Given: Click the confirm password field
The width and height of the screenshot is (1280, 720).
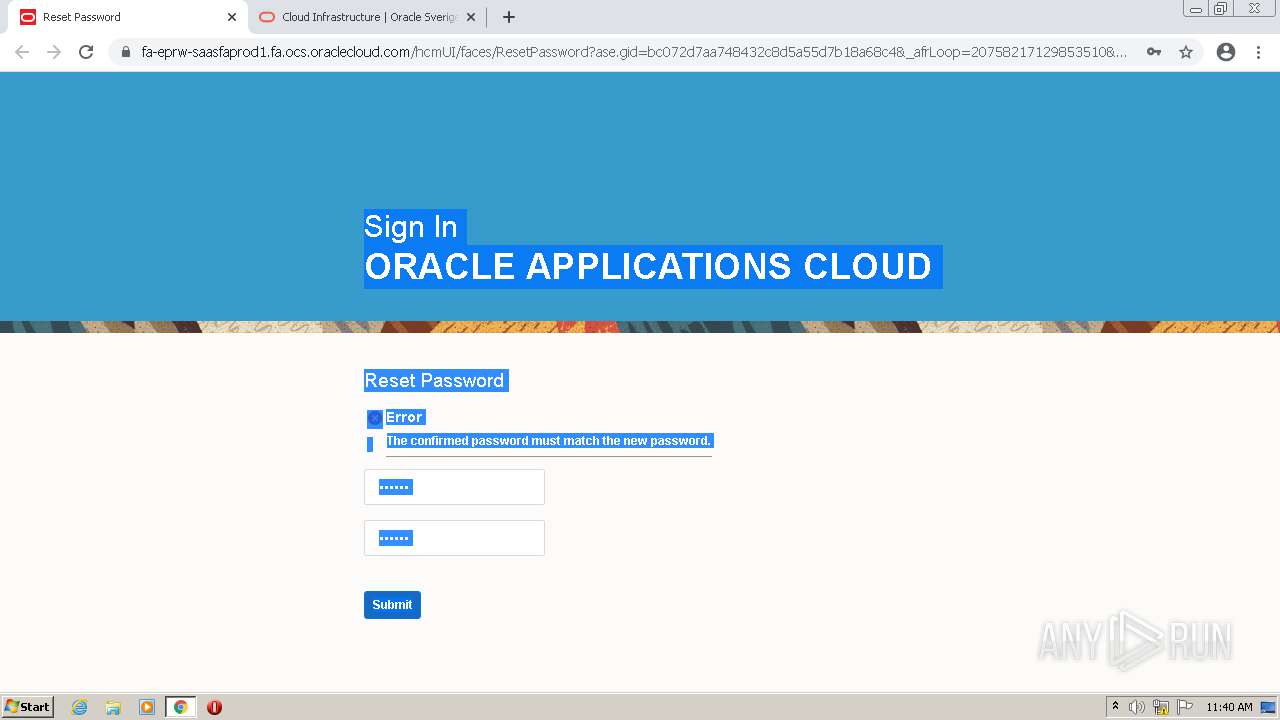Looking at the screenshot, I should (454, 538).
